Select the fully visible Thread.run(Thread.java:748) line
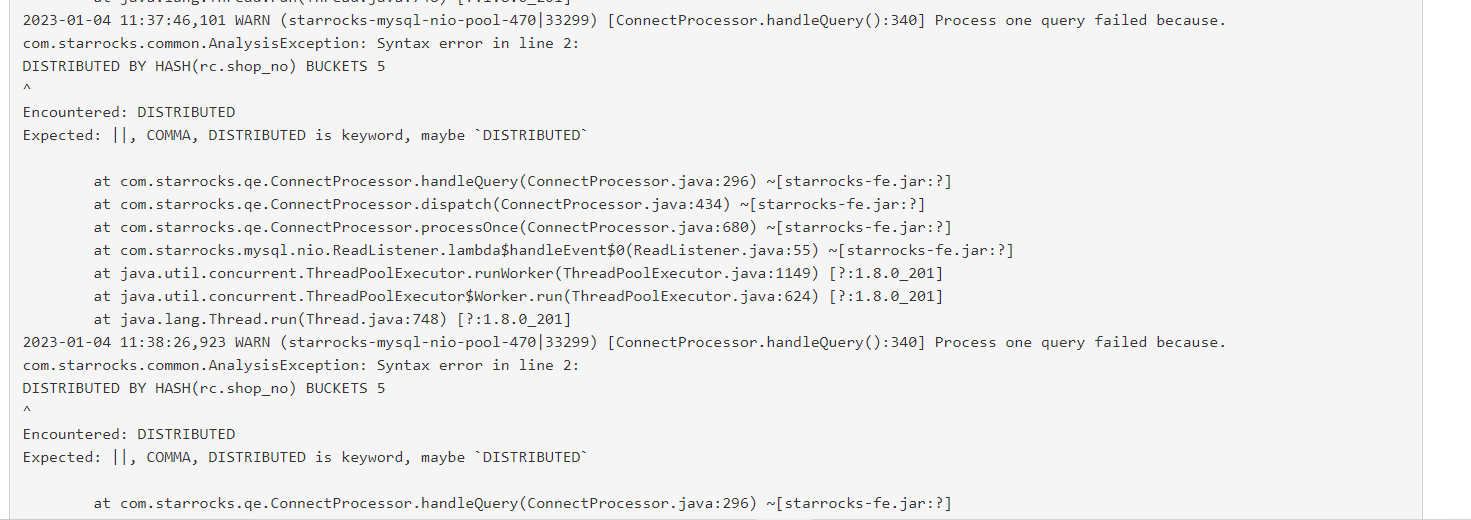The image size is (1471, 520). 333,319
